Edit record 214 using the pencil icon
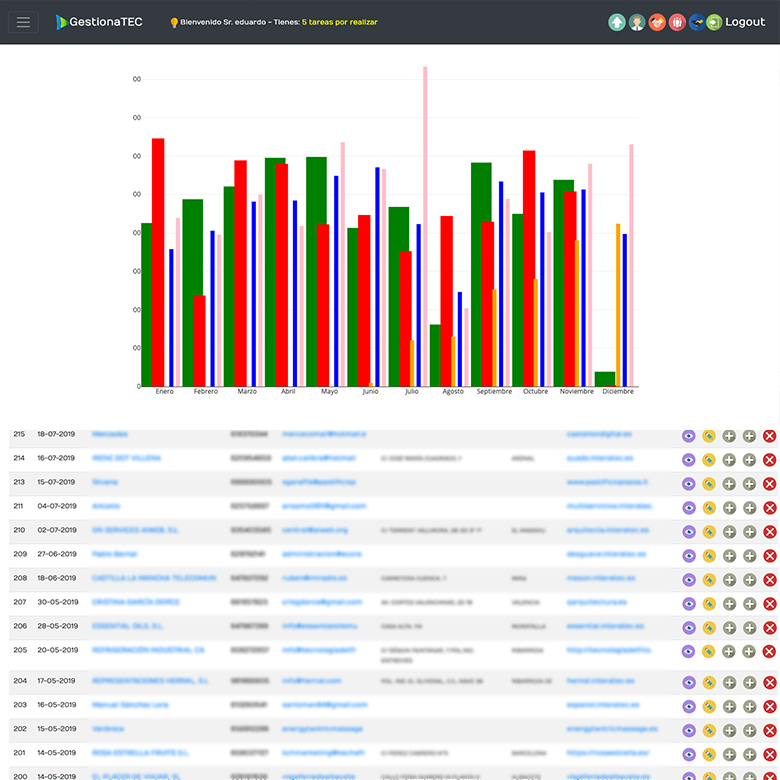Viewport: 780px width, 780px height. (x=709, y=460)
